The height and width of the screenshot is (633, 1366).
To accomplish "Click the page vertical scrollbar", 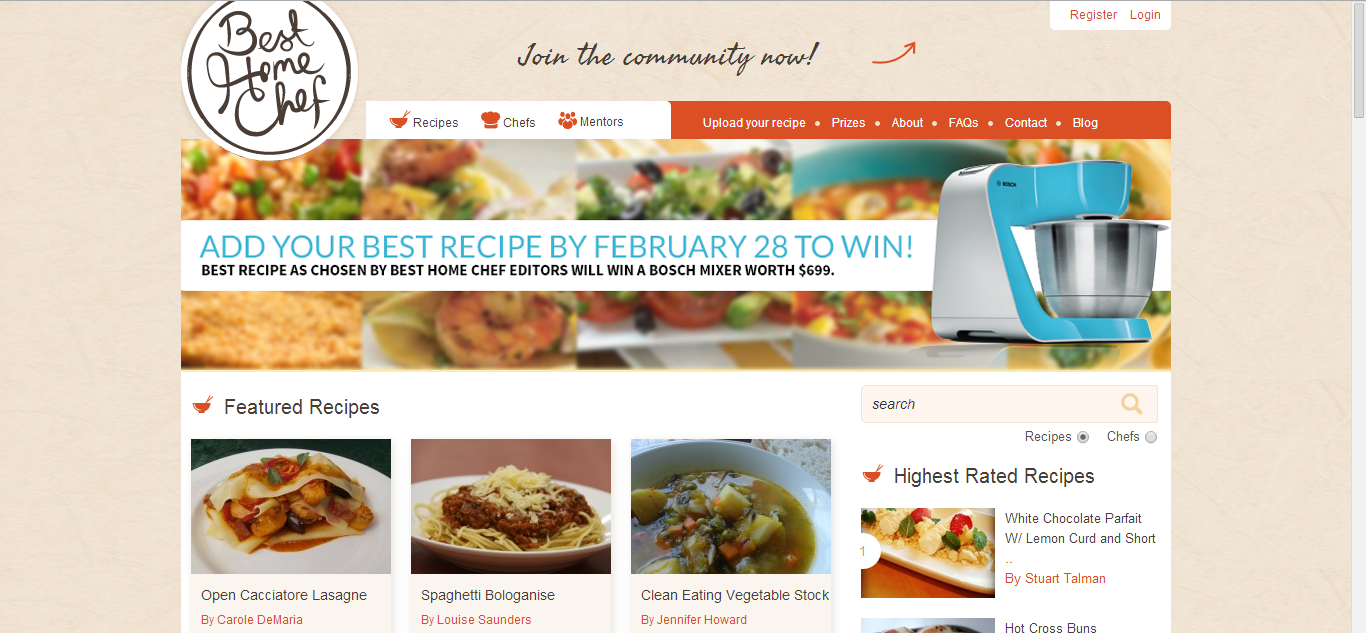I will tap(1359, 316).
